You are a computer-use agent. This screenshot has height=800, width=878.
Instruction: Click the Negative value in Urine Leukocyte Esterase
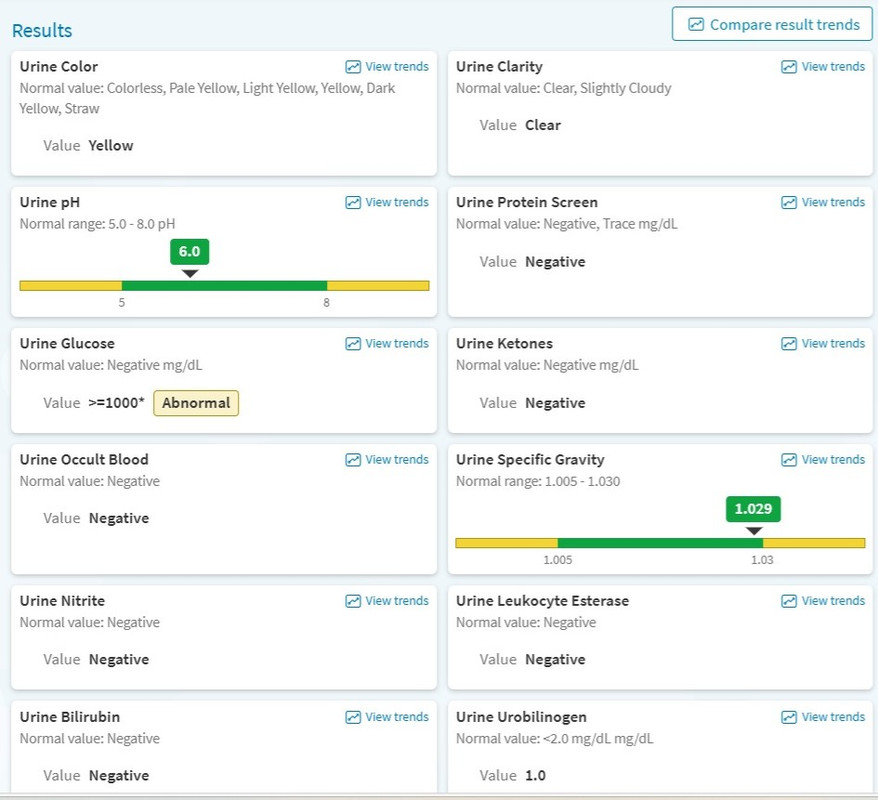555,659
